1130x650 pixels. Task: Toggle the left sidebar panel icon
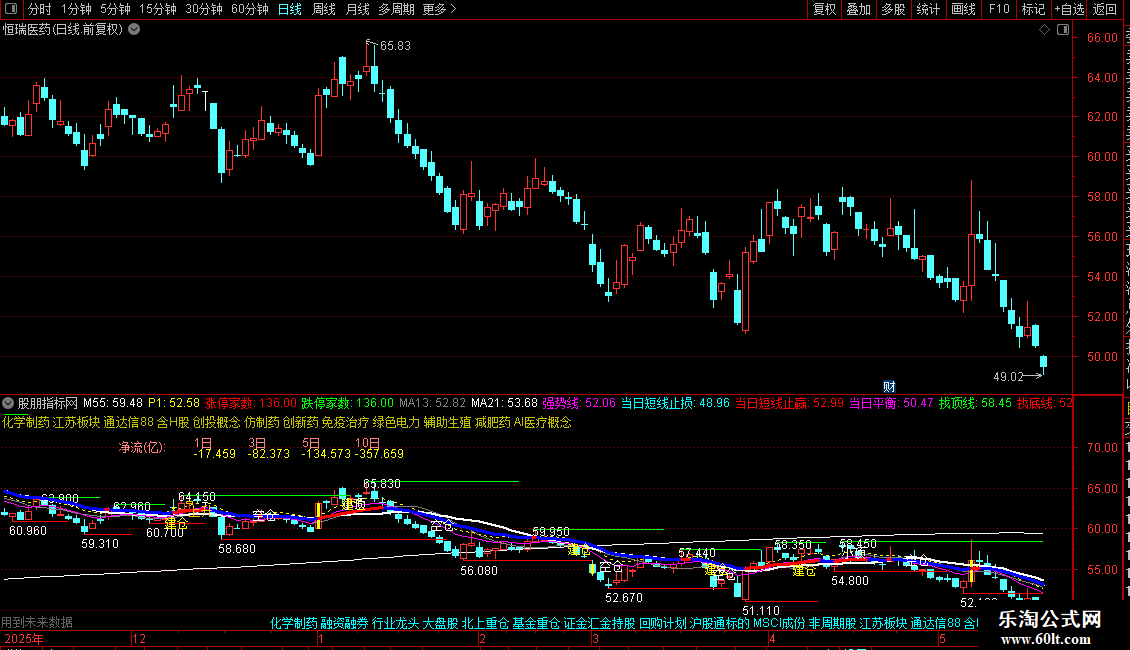(x=11, y=9)
